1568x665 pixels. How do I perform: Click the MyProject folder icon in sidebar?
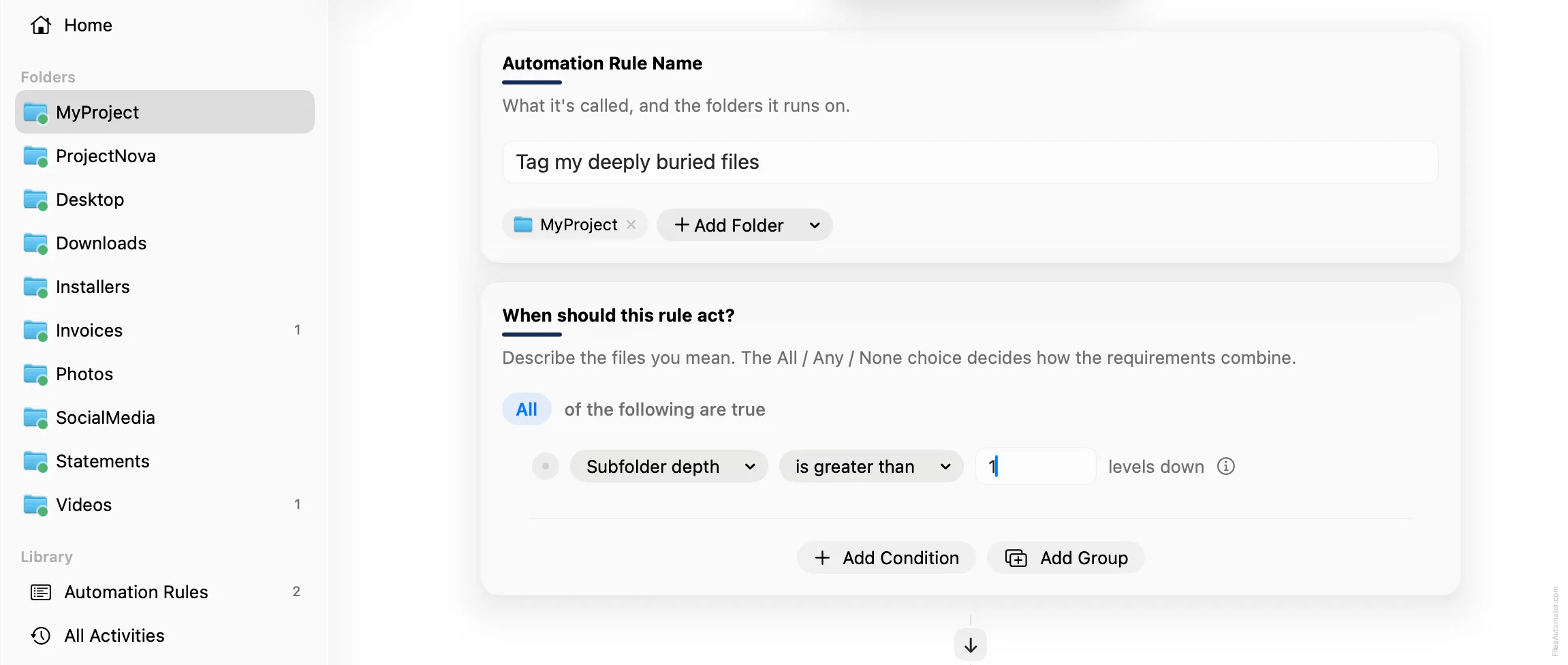(35, 112)
